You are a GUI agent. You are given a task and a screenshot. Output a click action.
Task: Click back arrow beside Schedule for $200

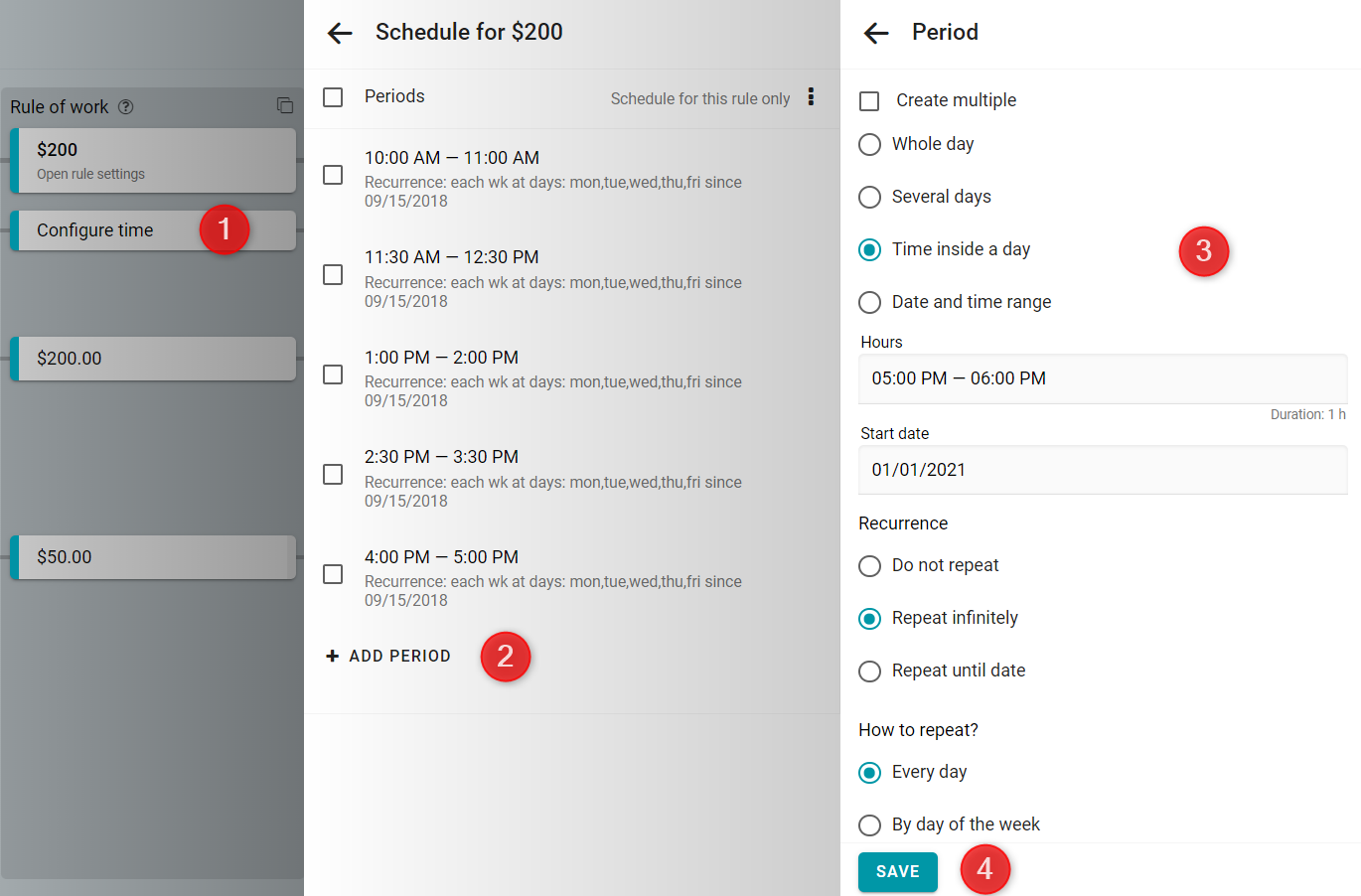tap(340, 33)
